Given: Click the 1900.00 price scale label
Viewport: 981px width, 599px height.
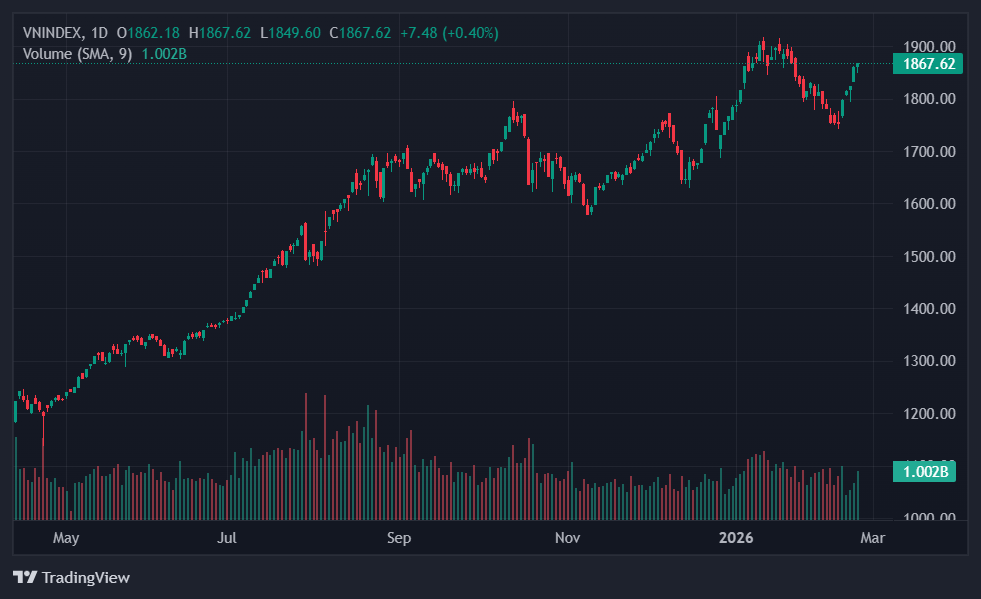Looking at the screenshot, I should (928, 47).
